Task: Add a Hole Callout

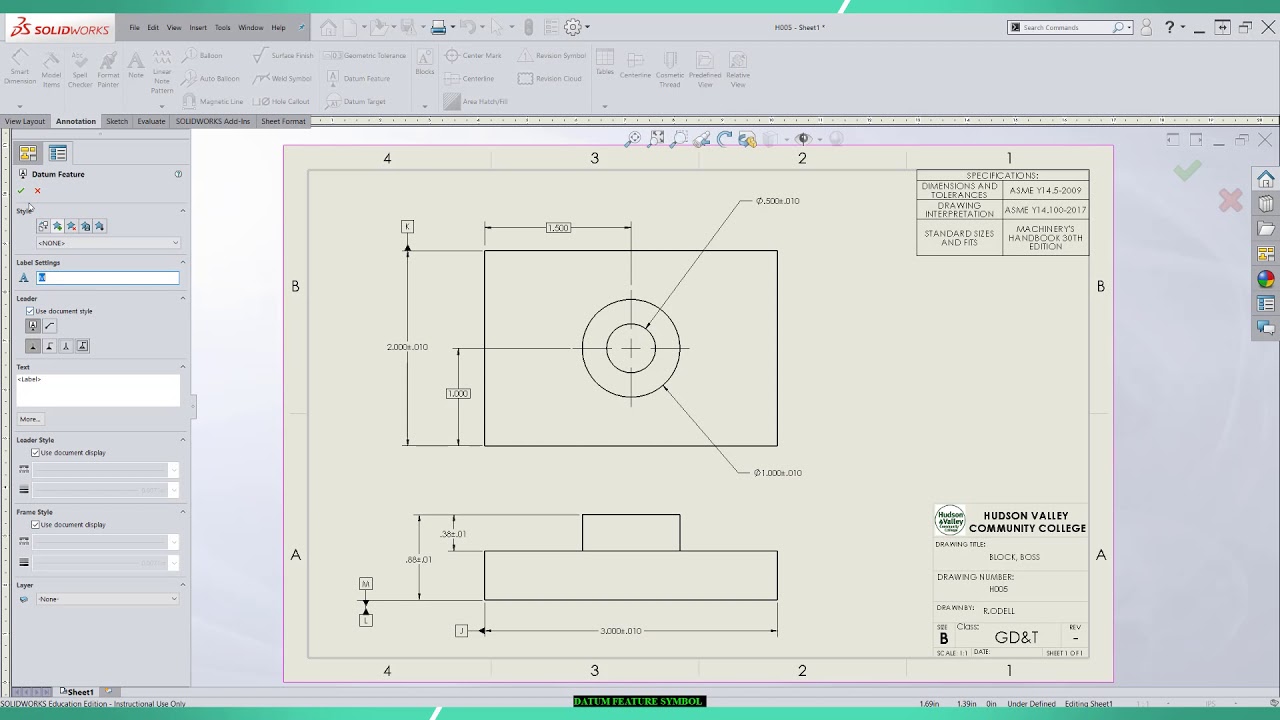Action: pos(282,101)
